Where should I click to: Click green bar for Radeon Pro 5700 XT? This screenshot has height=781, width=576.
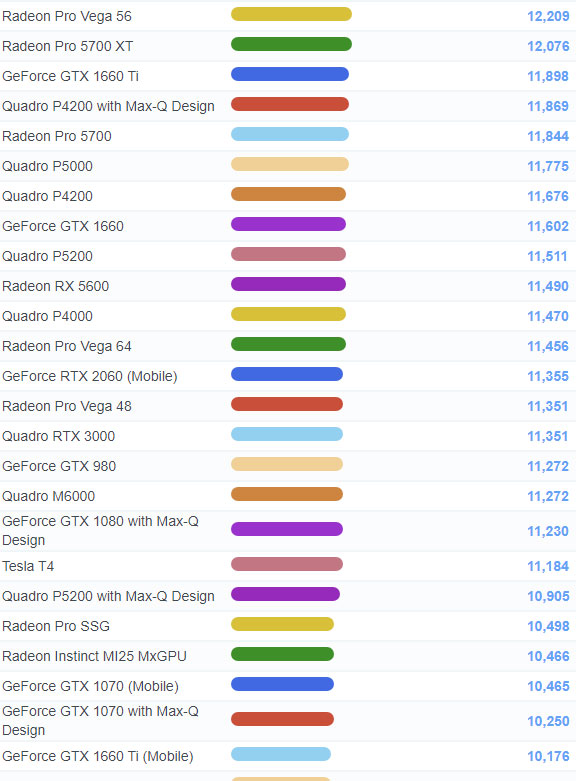pos(291,44)
